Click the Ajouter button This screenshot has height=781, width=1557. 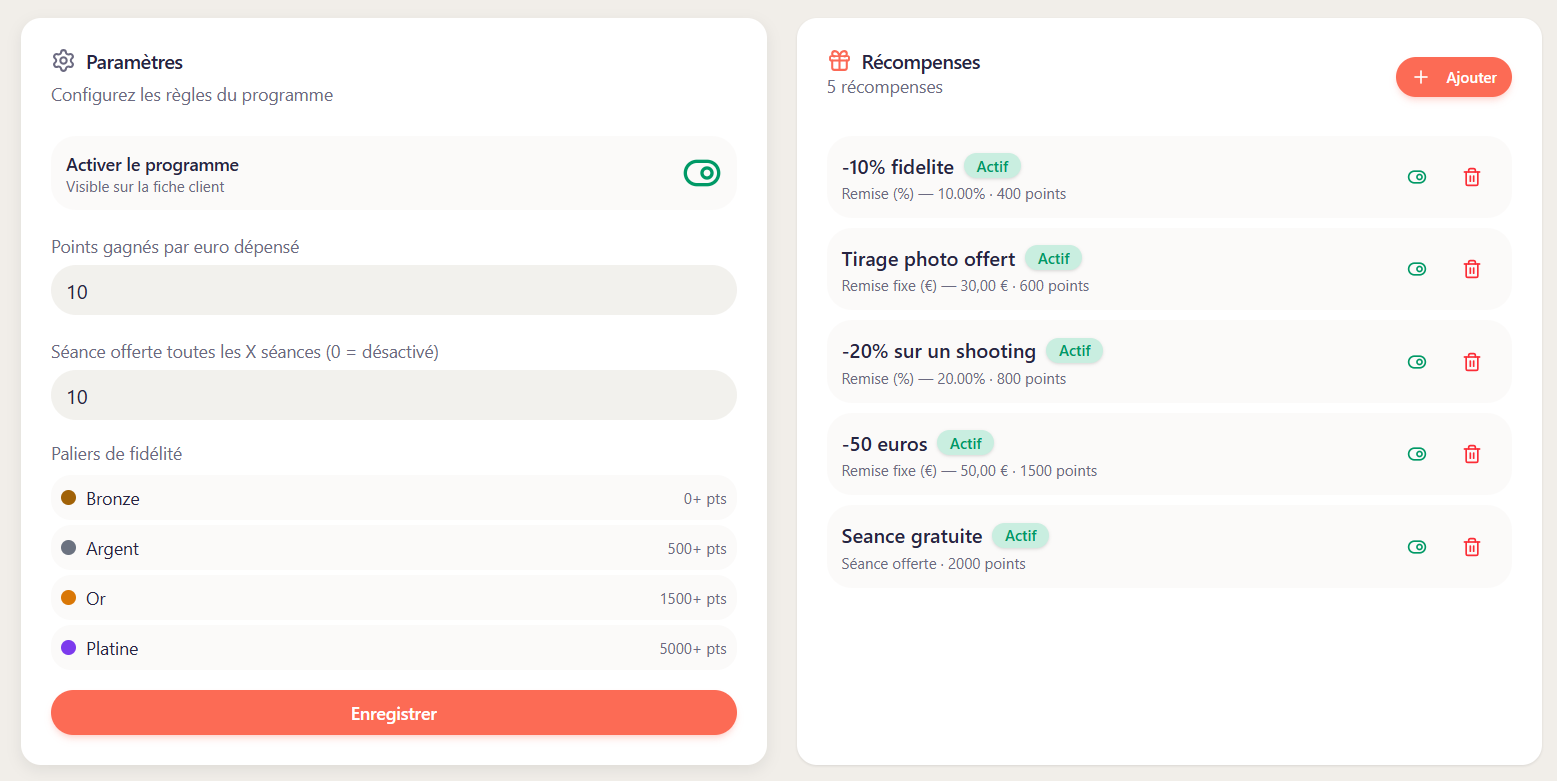(1453, 77)
